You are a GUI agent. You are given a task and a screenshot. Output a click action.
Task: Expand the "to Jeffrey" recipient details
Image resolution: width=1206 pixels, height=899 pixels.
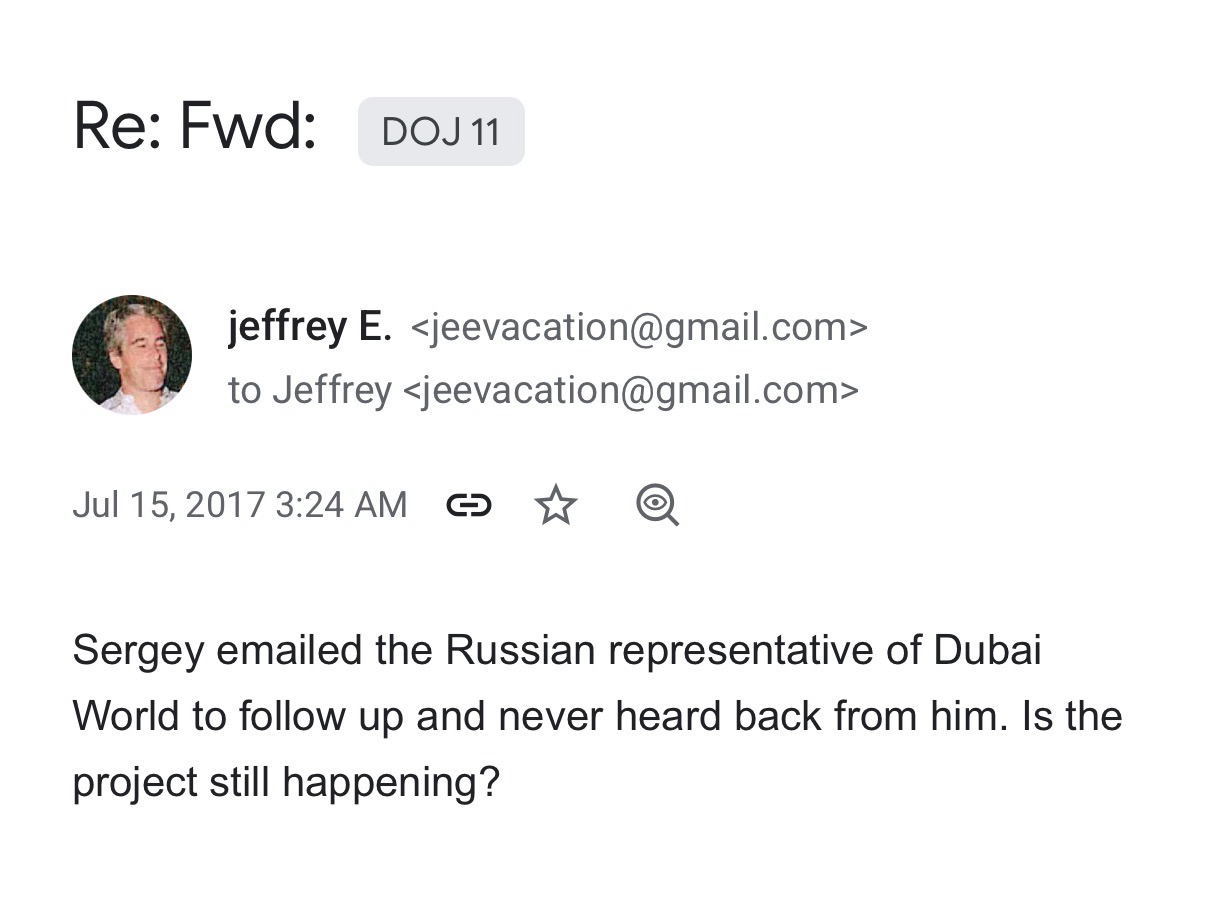tap(309, 390)
